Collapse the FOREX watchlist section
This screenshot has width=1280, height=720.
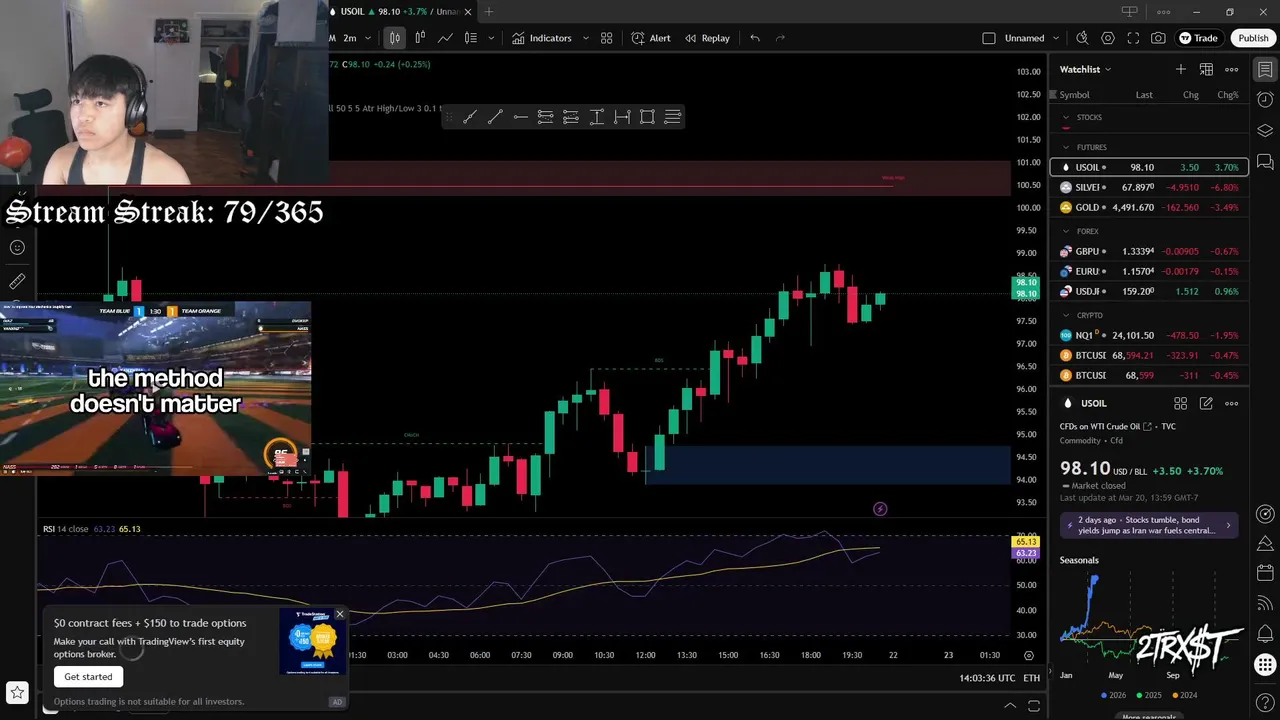[x=1066, y=231]
